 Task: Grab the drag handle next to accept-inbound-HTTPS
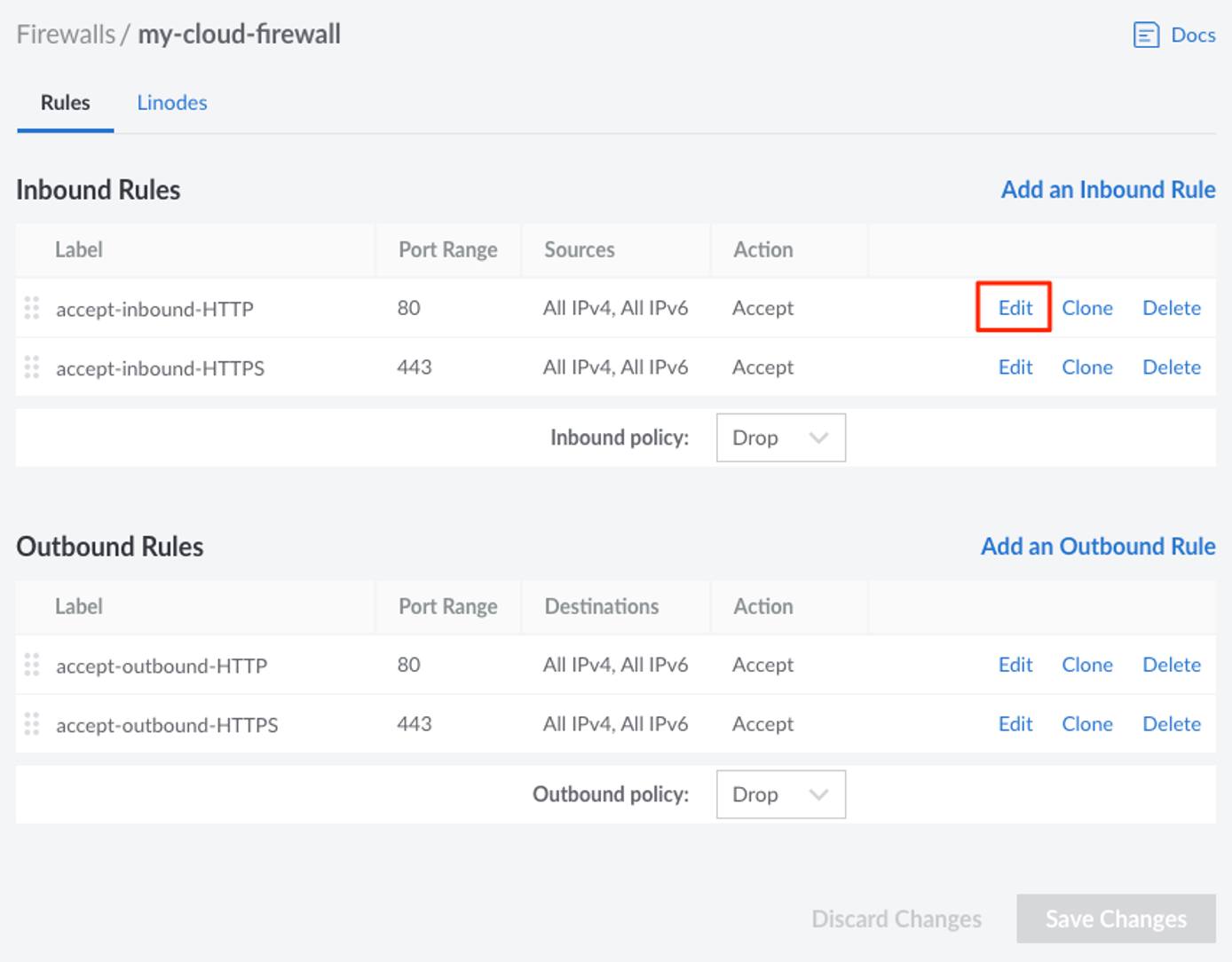32,367
